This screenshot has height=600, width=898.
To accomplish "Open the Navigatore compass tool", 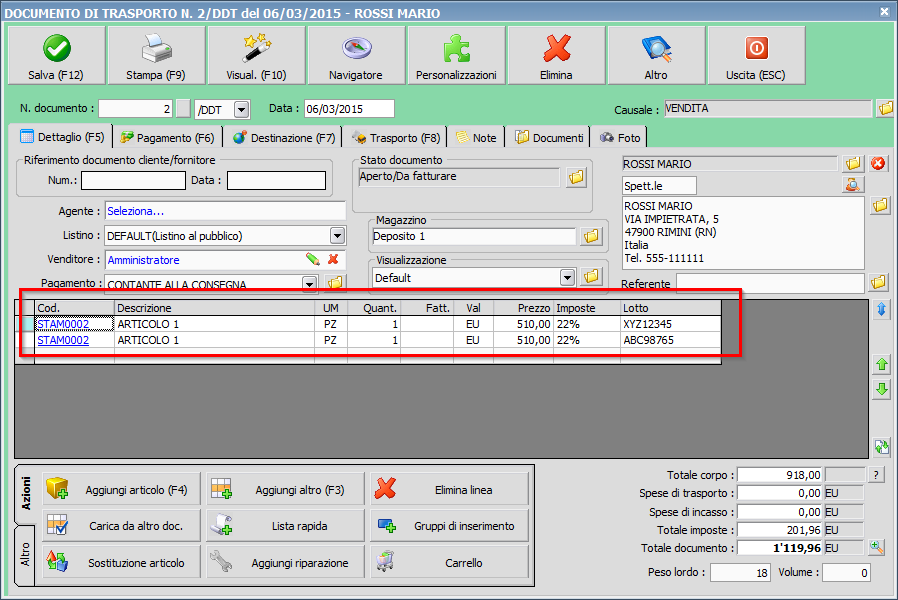I will pos(356,57).
